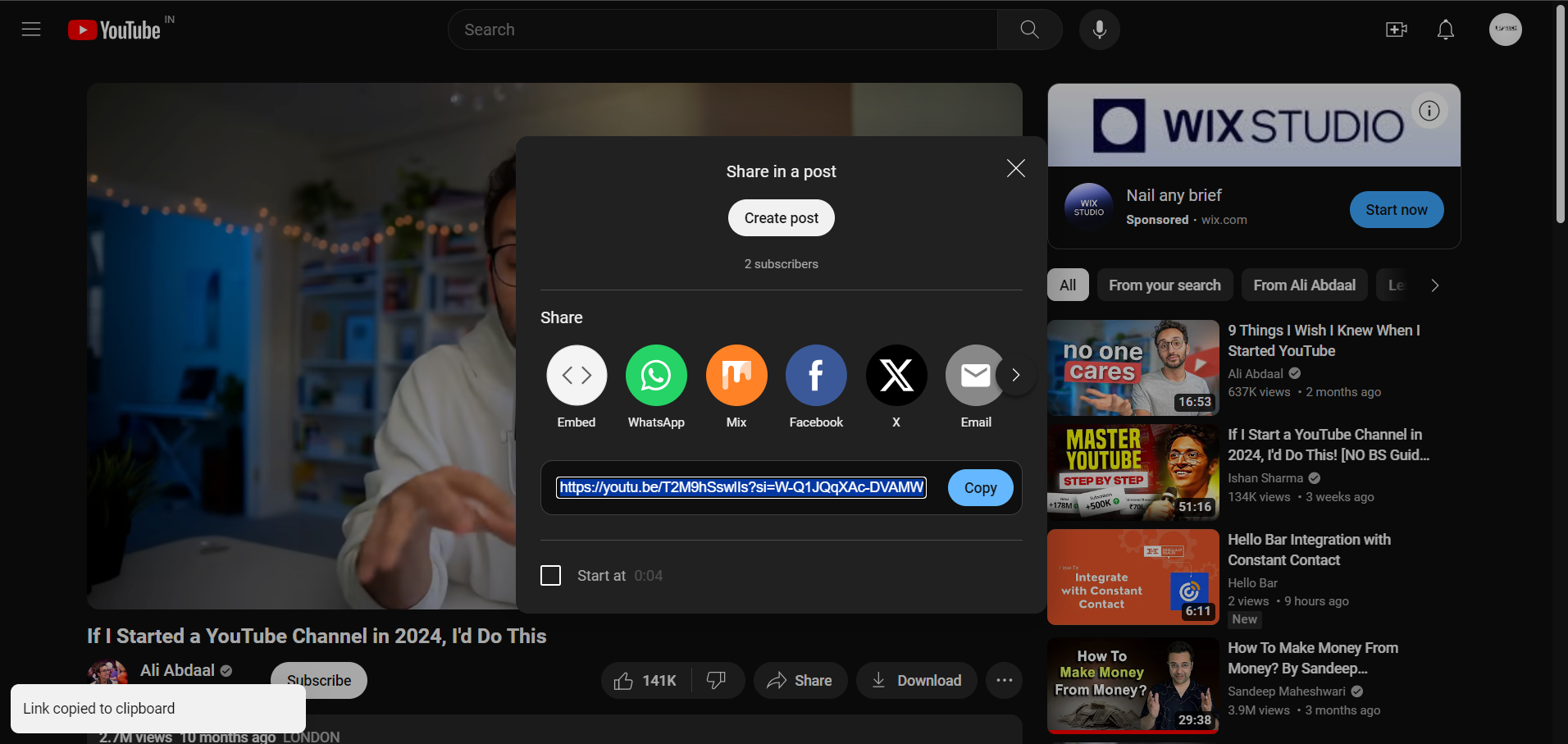The height and width of the screenshot is (744, 1568).
Task: Open the notifications bell
Action: pyautogui.click(x=1446, y=30)
